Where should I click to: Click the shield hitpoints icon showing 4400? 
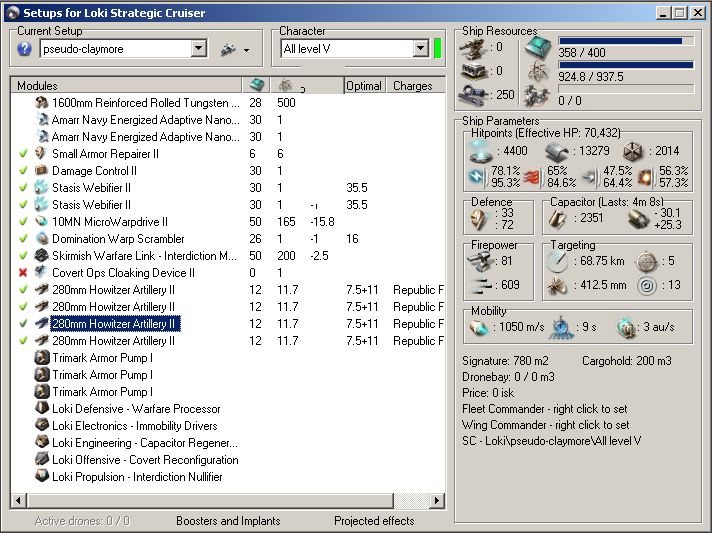click(x=481, y=151)
